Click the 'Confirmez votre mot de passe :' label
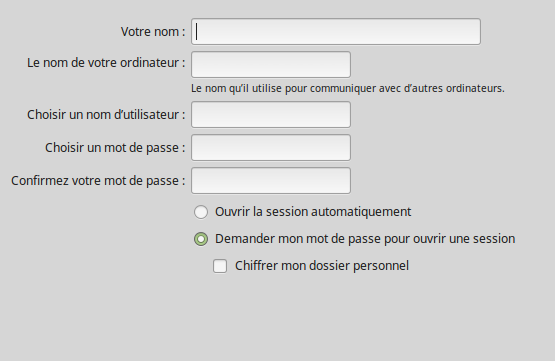Viewport: 555px width, 361px height. pyautogui.click(x=98, y=180)
